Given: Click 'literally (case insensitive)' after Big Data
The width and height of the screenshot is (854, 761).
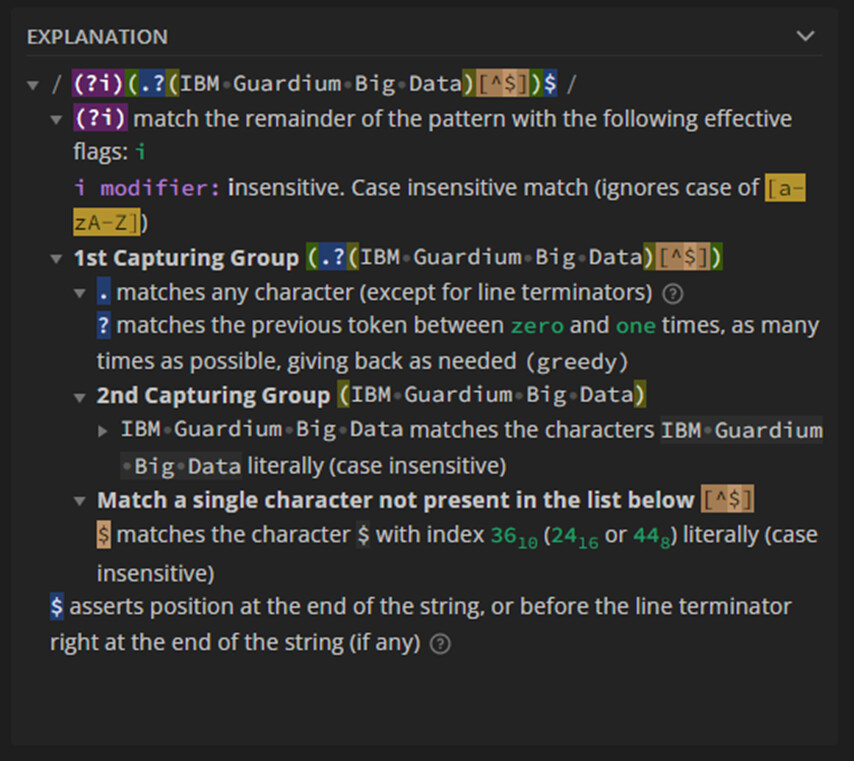Looking at the screenshot, I should (377, 466).
